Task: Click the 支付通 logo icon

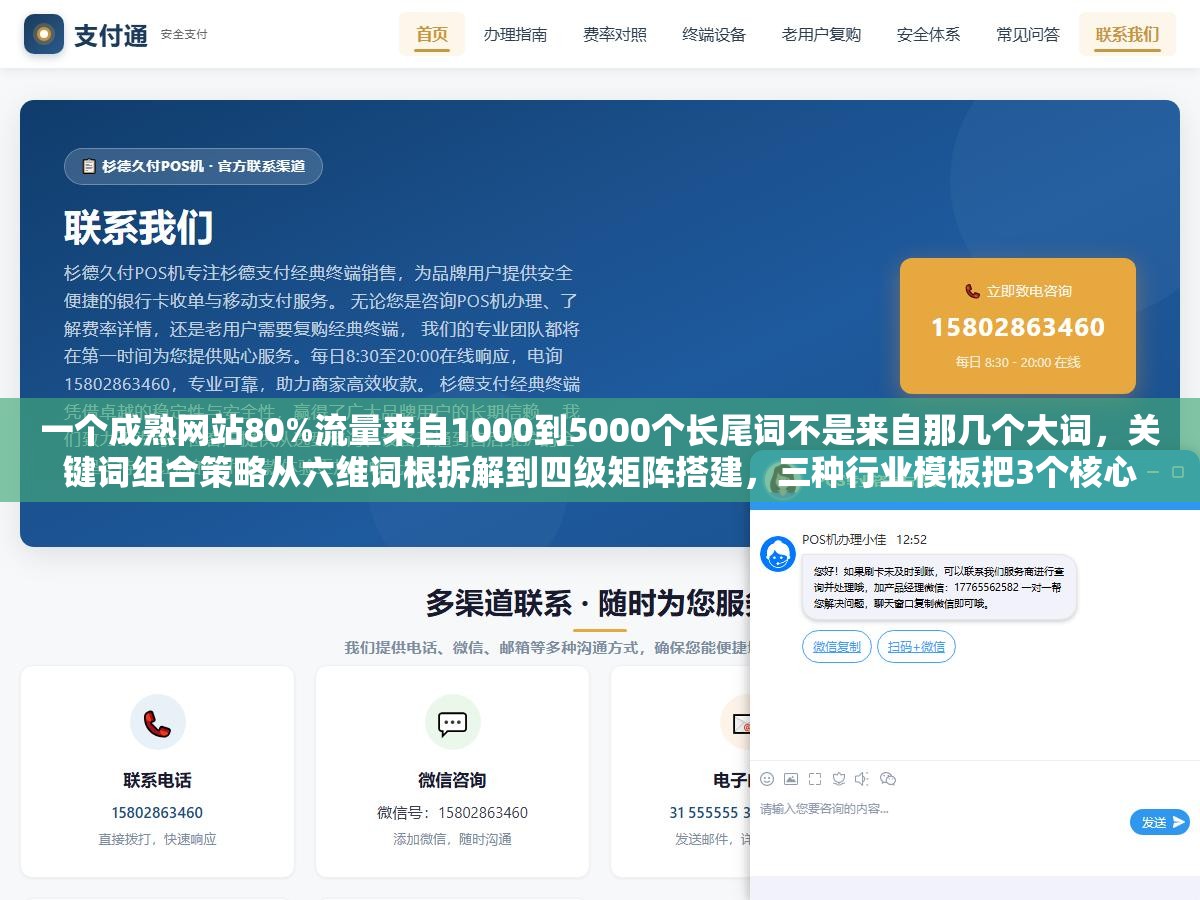Action: (x=43, y=34)
